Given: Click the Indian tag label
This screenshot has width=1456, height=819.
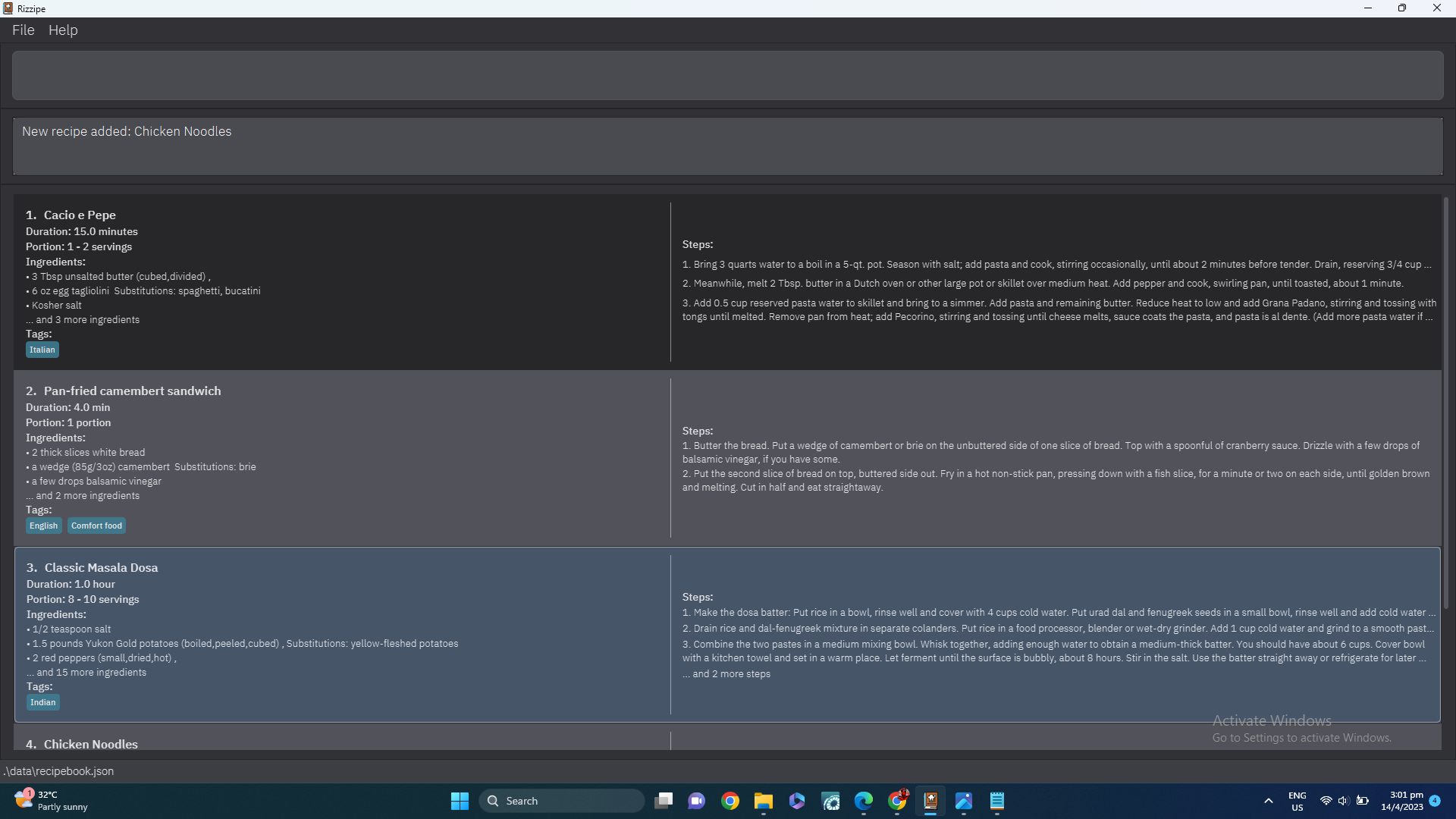Looking at the screenshot, I should [x=43, y=702].
